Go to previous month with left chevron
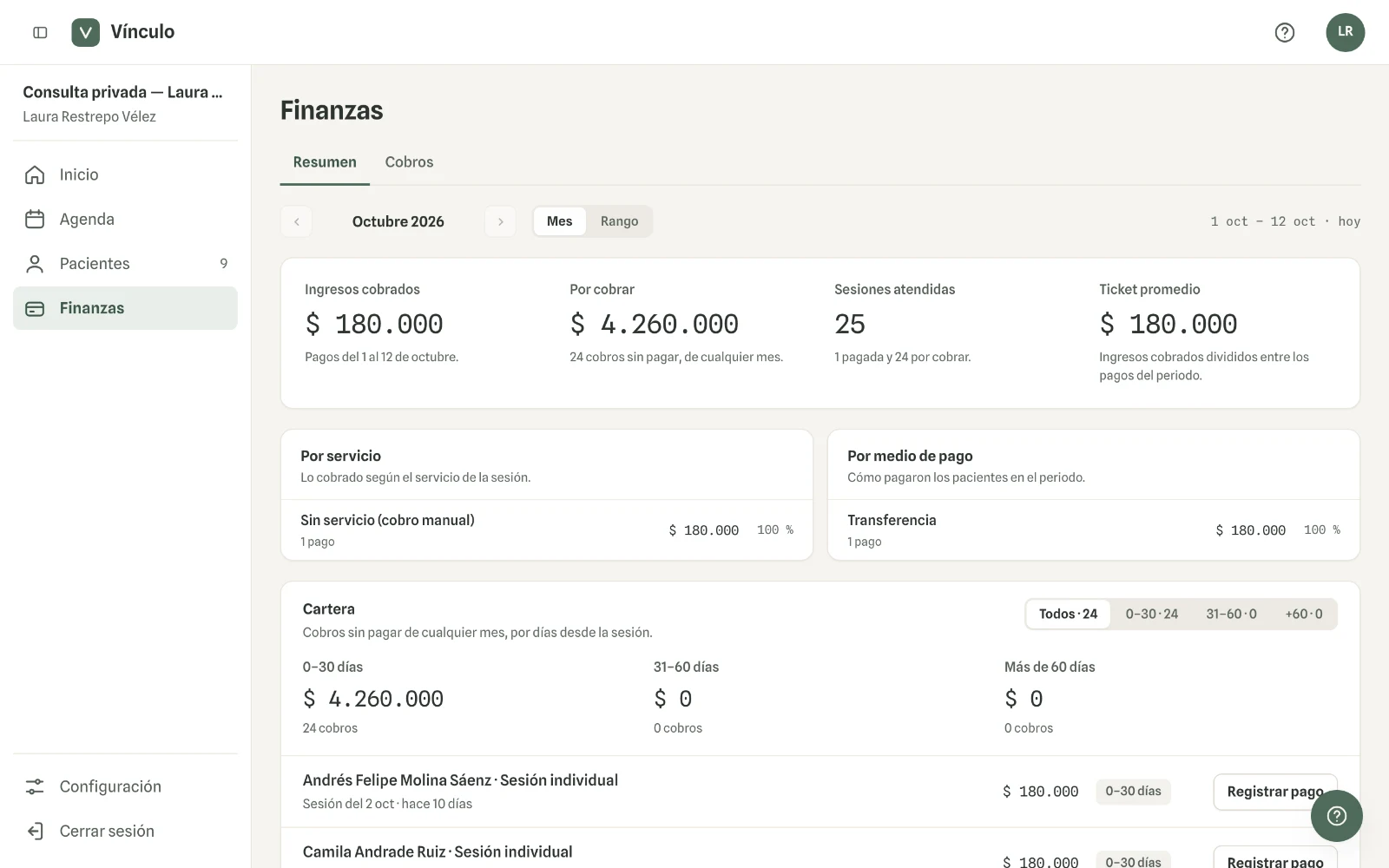 click(296, 221)
